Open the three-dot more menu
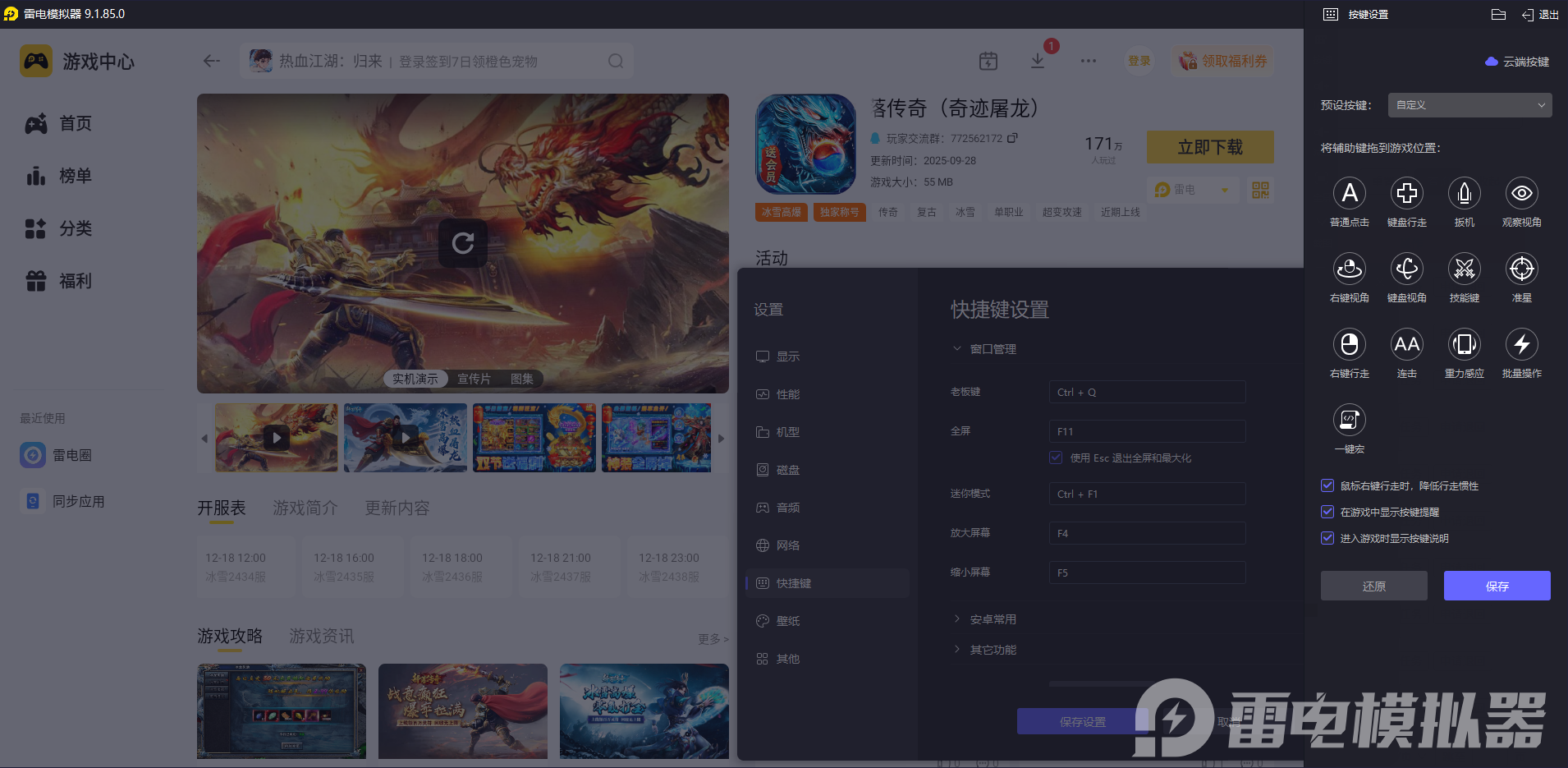This screenshot has width=1568, height=768. 1089,61
